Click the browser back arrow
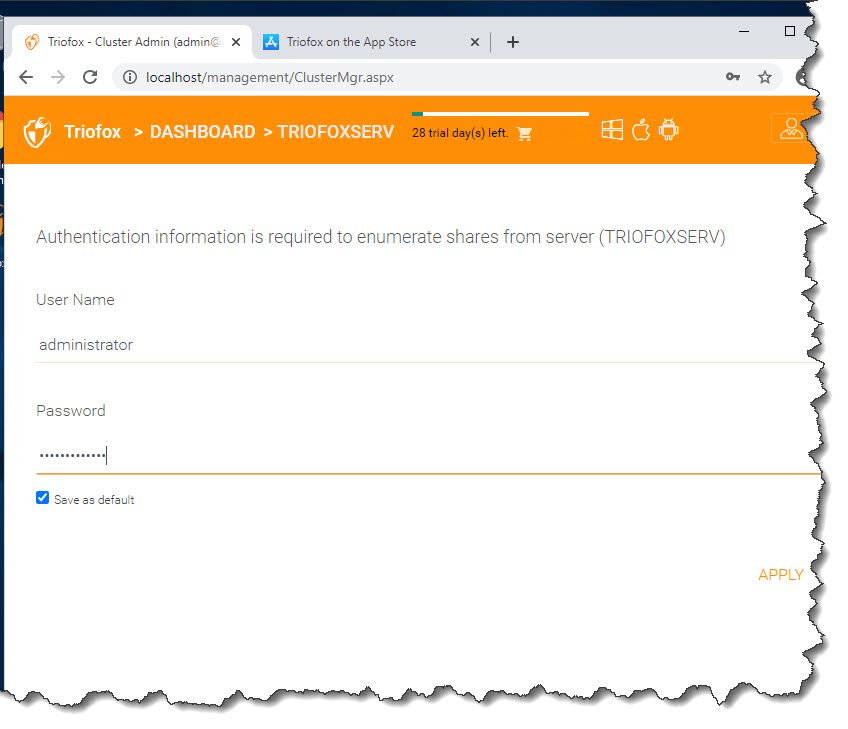 point(26,77)
